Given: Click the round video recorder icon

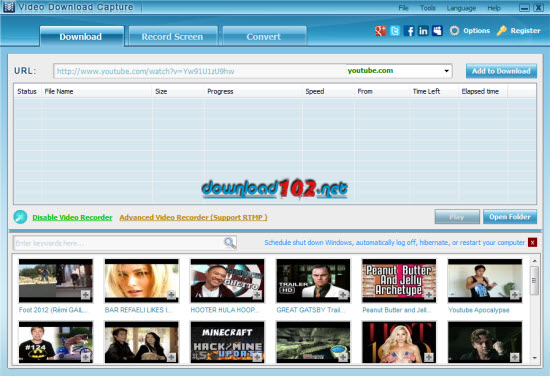Looking at the screenshot, I should [20, 217].
